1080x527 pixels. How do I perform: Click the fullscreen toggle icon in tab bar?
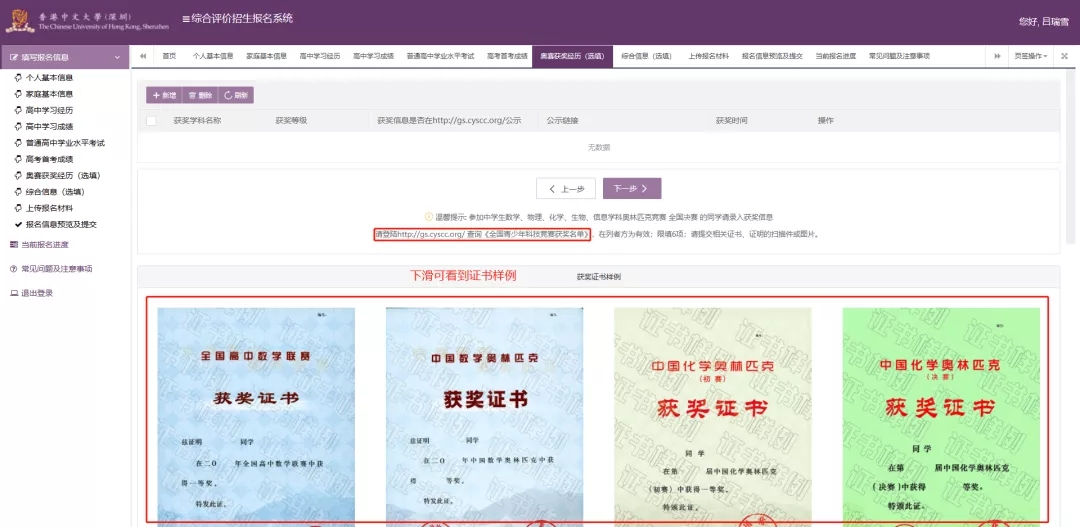tap(1063, 56)
